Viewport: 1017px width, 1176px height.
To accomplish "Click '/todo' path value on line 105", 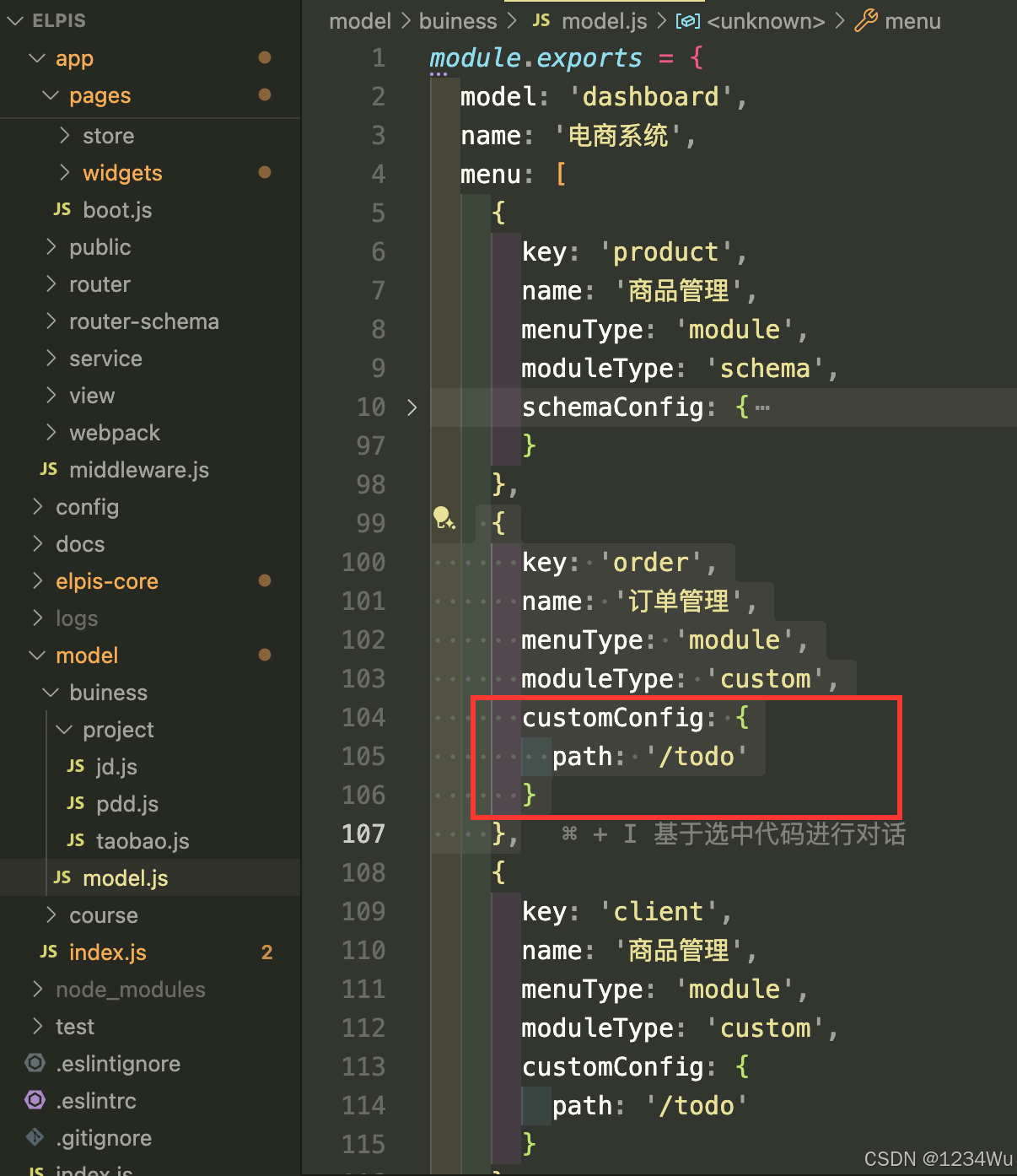I will (x=697, y=757).
